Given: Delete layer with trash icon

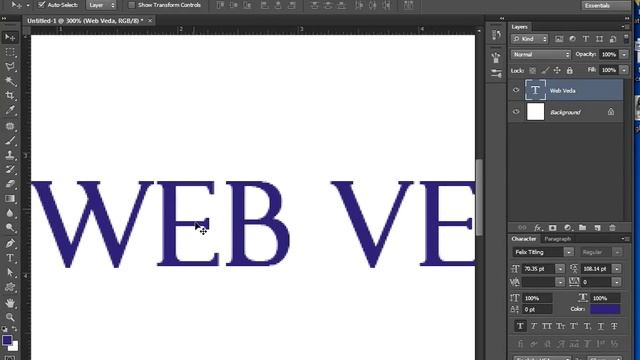Looking at the screenshot, I should (x=612, y=228).
